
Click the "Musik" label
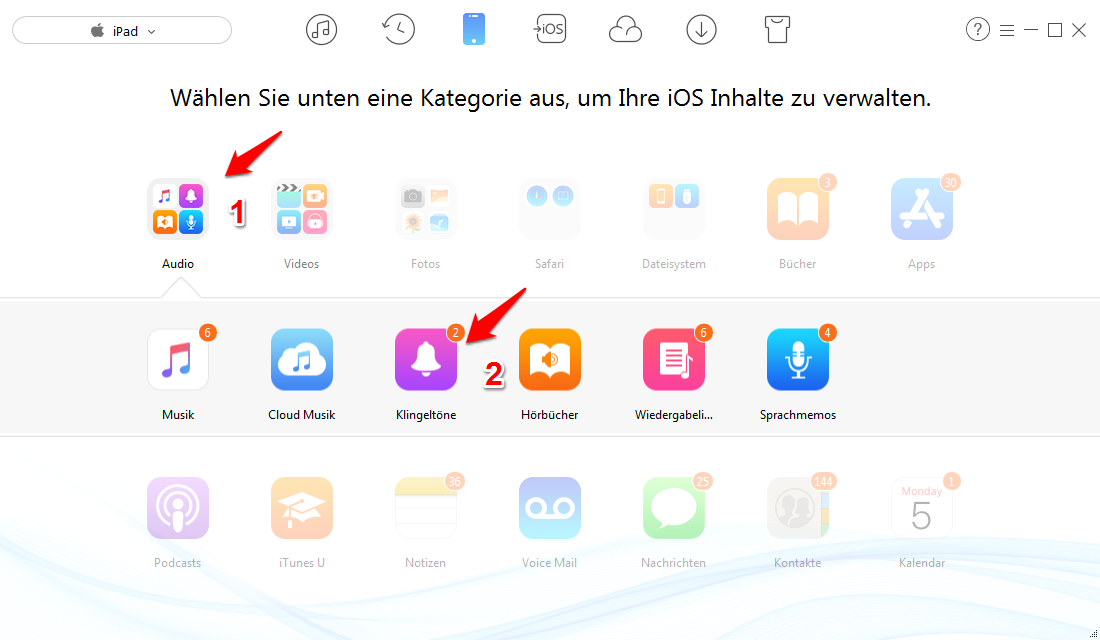pyautogui.click(x=177, y=415)
